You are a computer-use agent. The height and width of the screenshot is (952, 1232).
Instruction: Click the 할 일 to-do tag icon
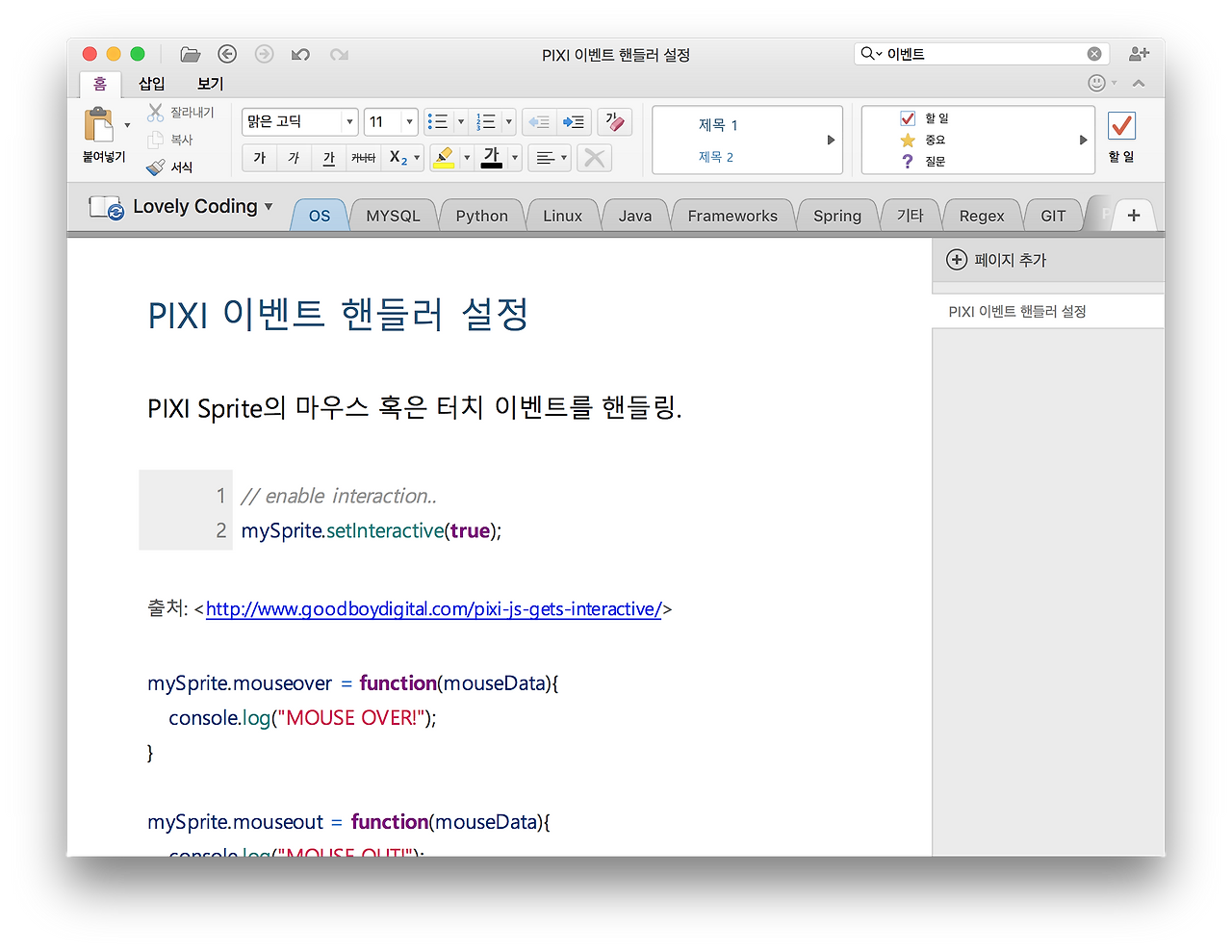pos(908,117)
